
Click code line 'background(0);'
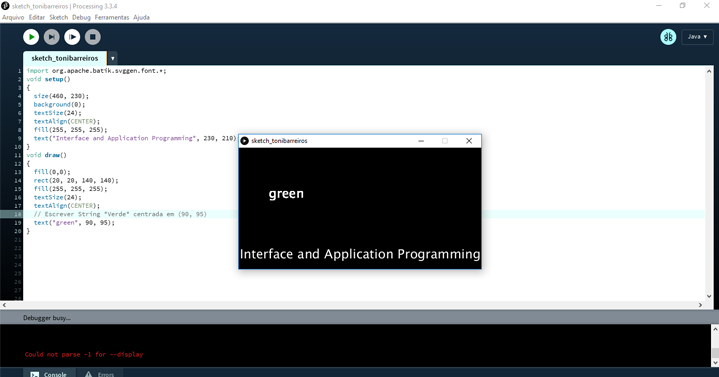click(x=59, y=105)
